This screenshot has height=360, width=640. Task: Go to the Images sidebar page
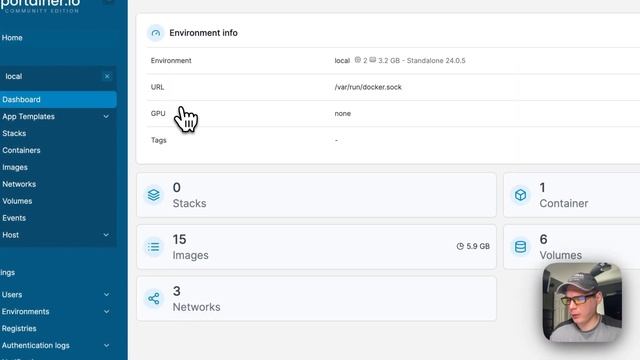click(15, 167)
